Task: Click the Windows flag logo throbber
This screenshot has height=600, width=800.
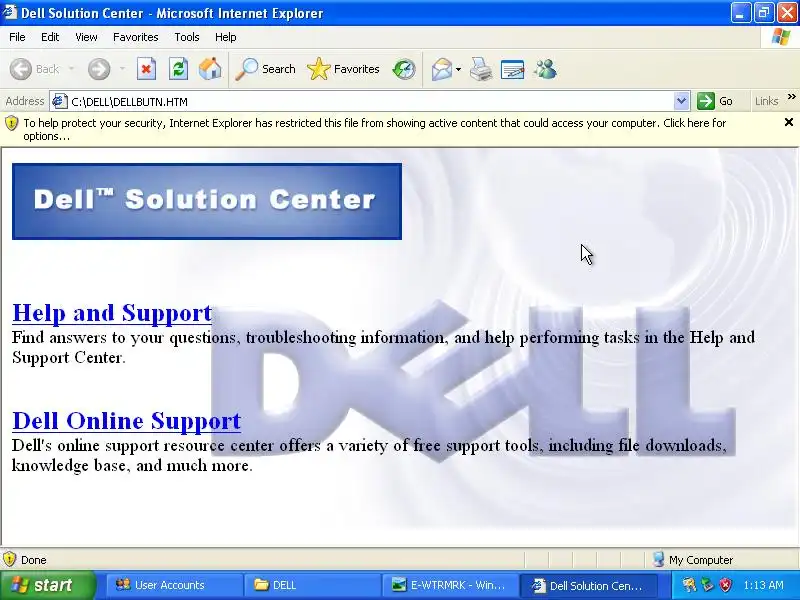Action: point(780,37)
